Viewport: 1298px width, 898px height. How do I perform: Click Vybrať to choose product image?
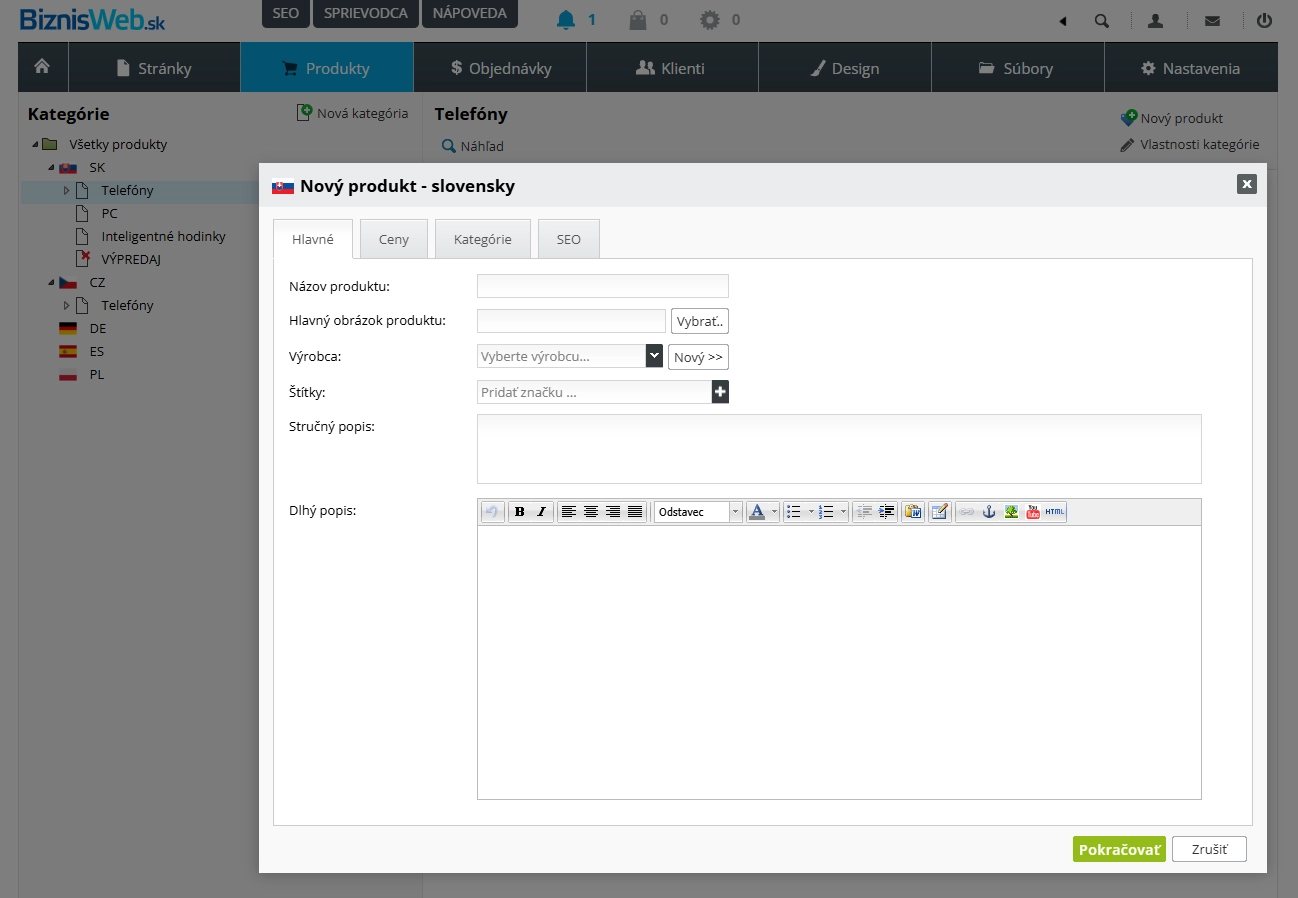coord(700,321)
